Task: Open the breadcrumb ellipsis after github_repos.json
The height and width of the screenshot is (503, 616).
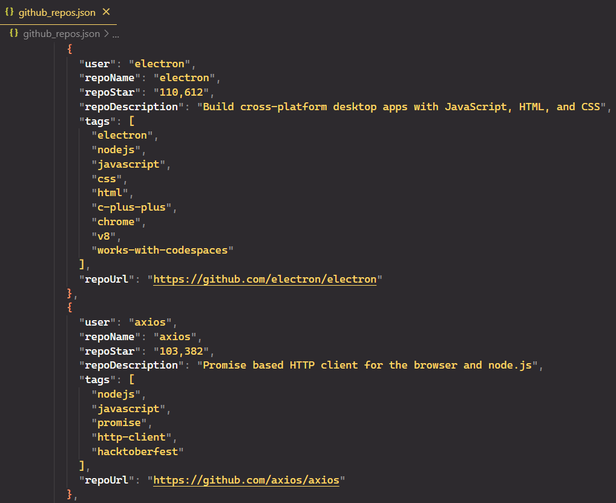Action: pos(116,35)
